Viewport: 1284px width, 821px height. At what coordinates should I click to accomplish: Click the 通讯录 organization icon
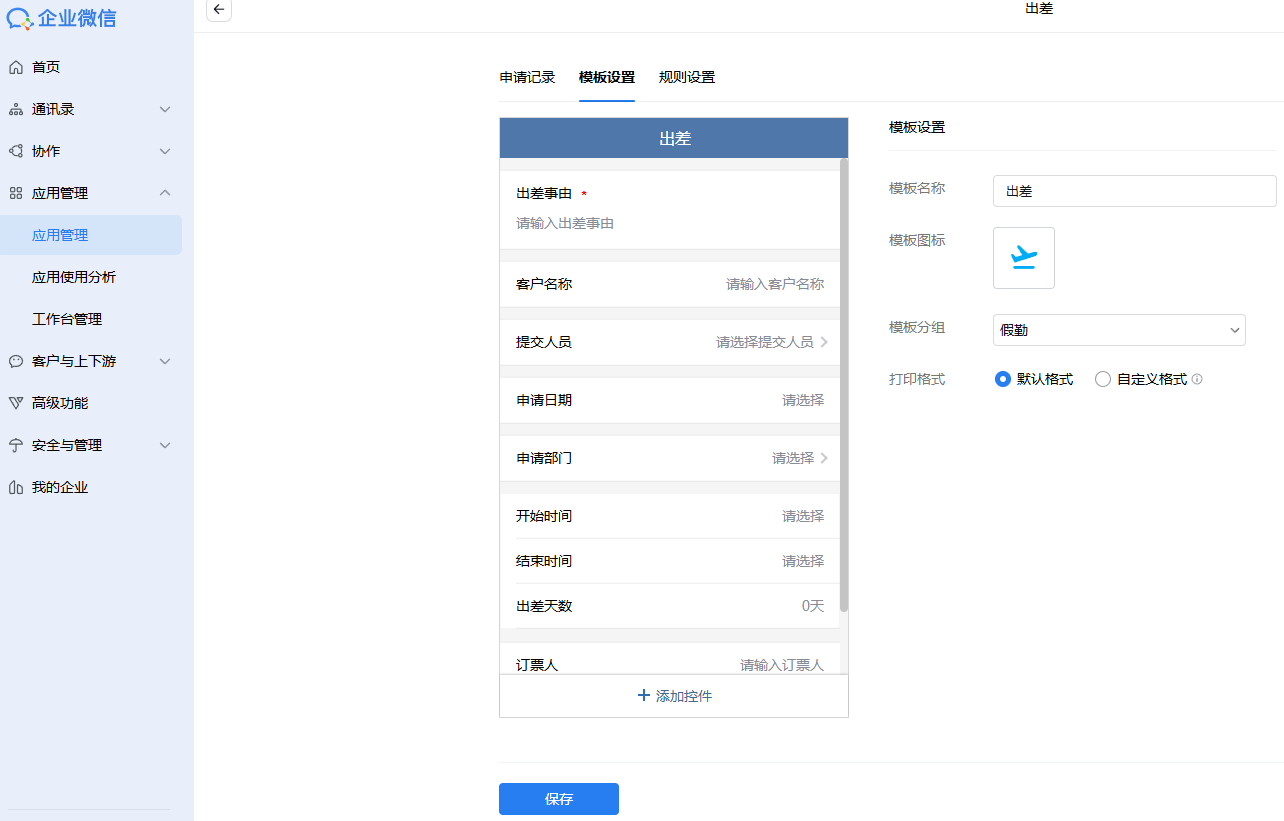(x=16, y=109)
